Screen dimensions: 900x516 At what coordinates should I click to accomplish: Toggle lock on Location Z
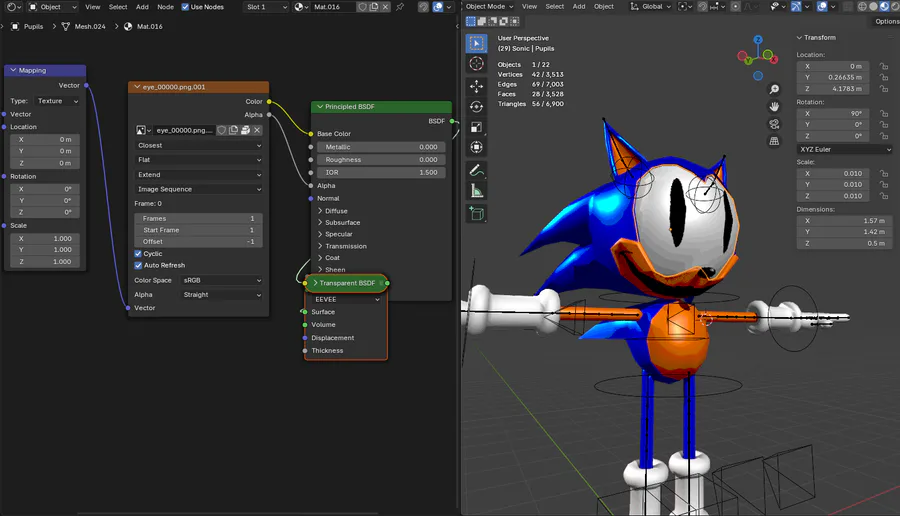884,89
